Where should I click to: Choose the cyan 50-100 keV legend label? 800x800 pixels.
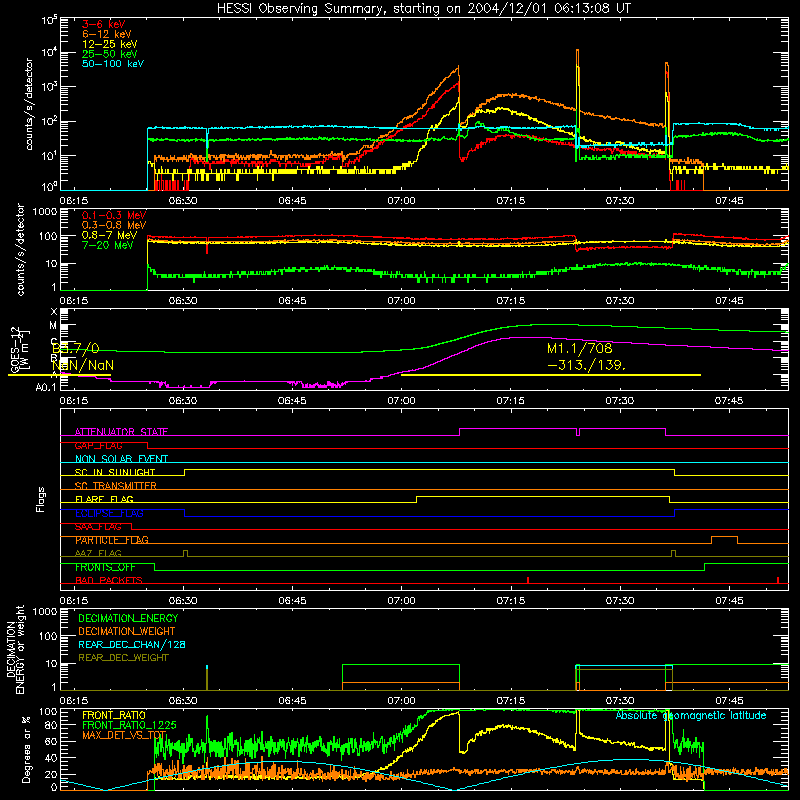(113, 64)
